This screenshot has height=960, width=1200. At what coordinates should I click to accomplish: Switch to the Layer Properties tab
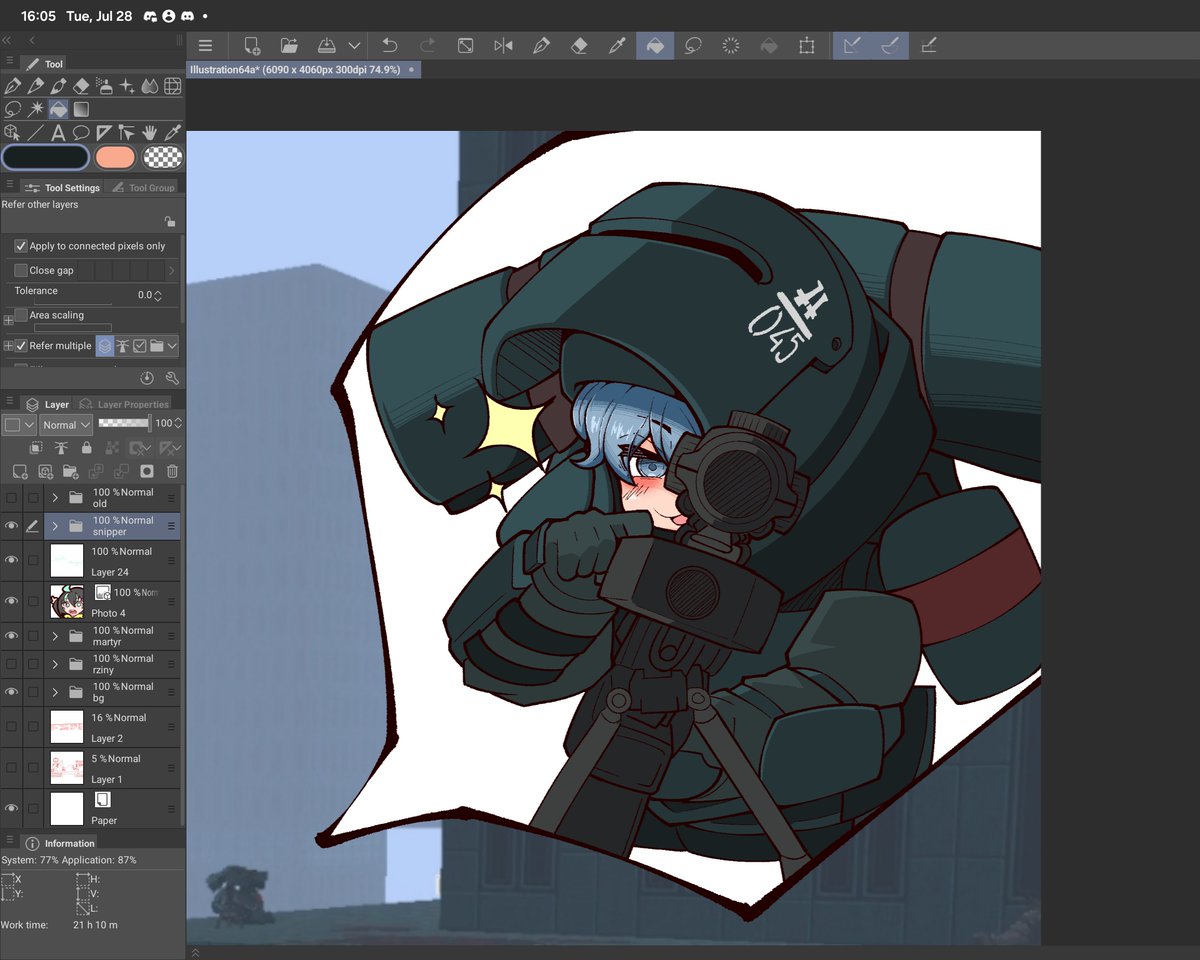(125, 404)
